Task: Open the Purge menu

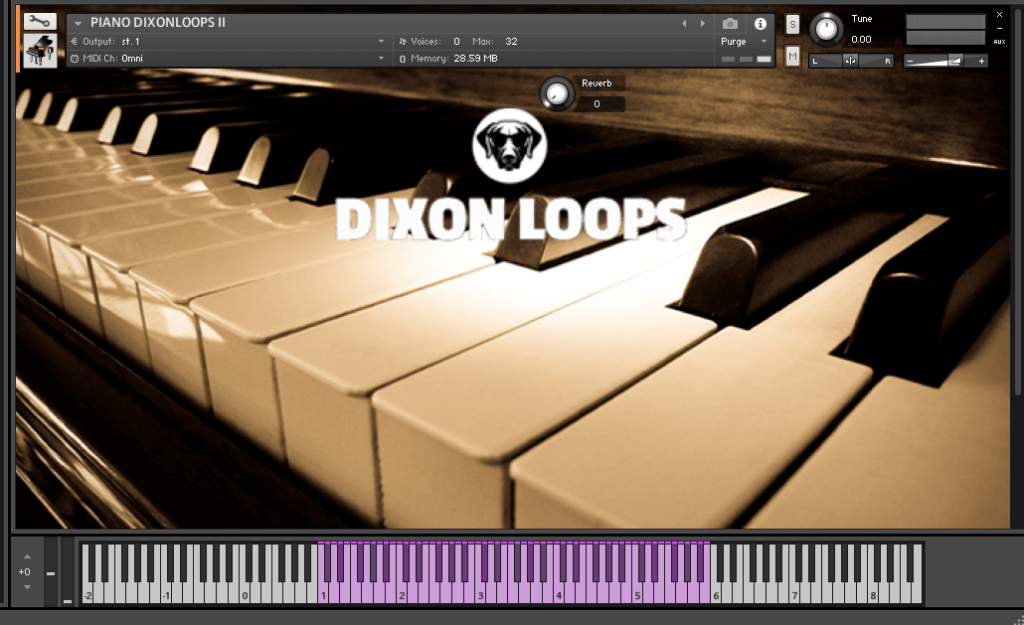Action: point(745,42)
